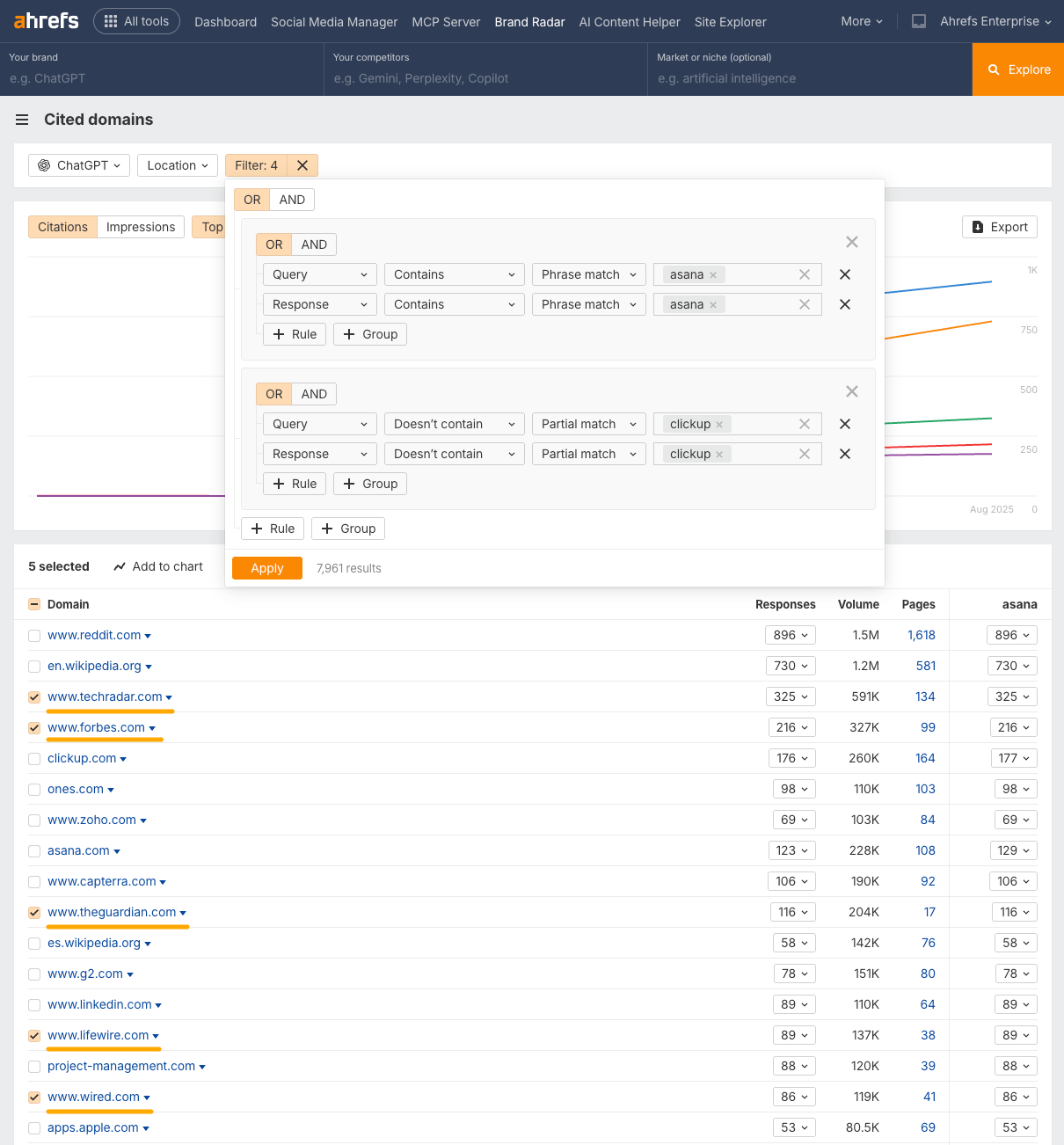Switch to the Impressions tab
This screenshot has width=1064, height=1145.
[x=140, y=227]
